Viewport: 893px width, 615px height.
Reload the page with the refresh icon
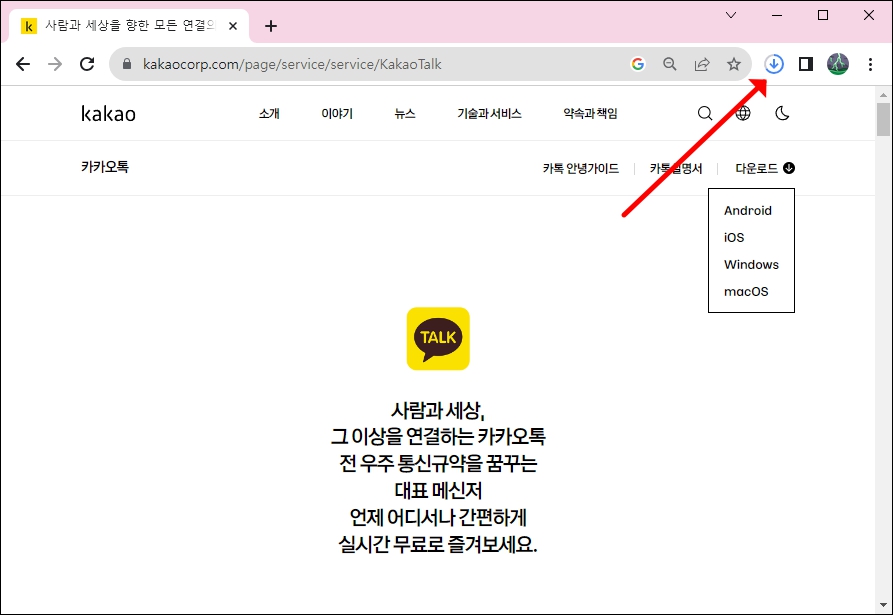pyautogui.click(x=87, y=62)
